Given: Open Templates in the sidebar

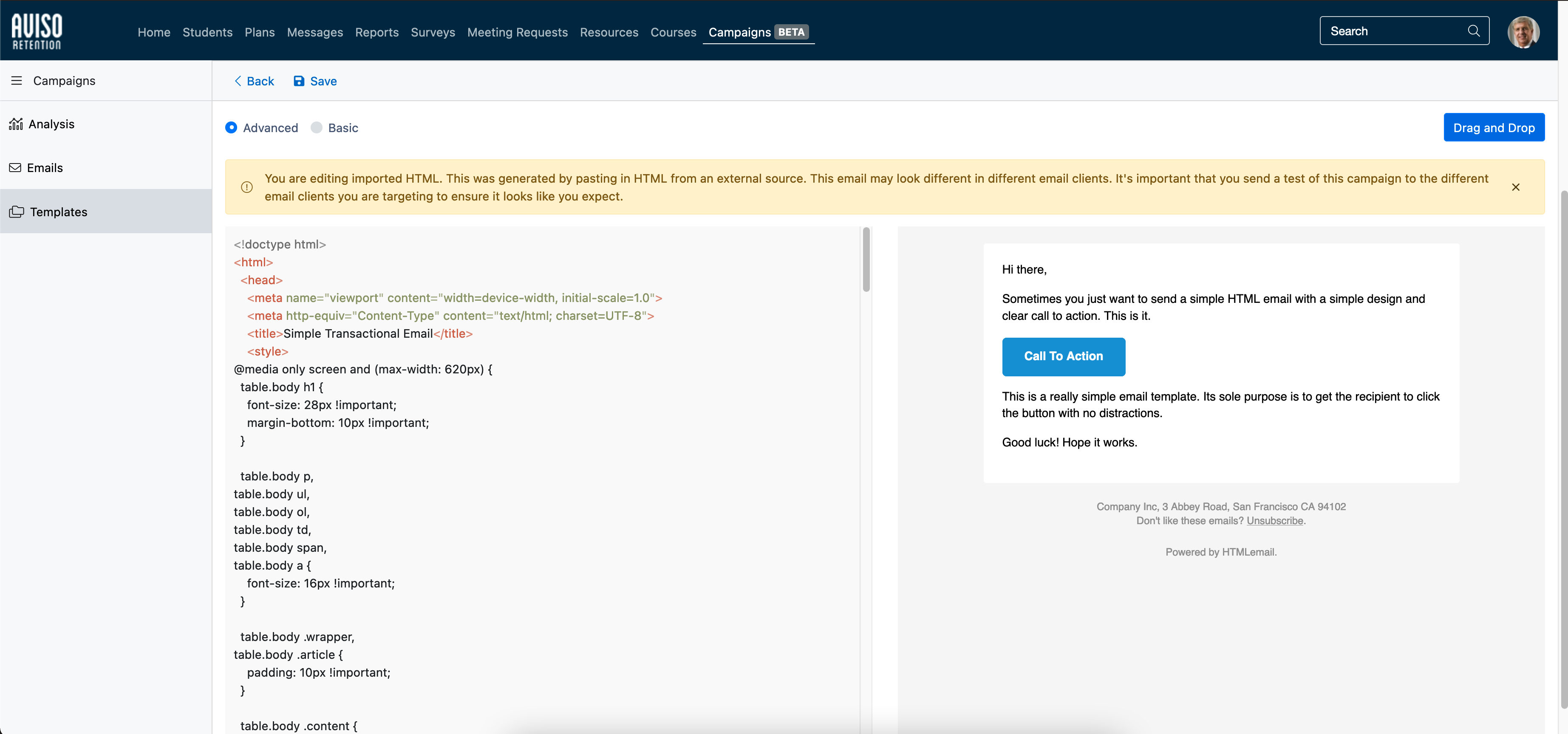Looking at the screenshot, I should click(x=106, y=211).
